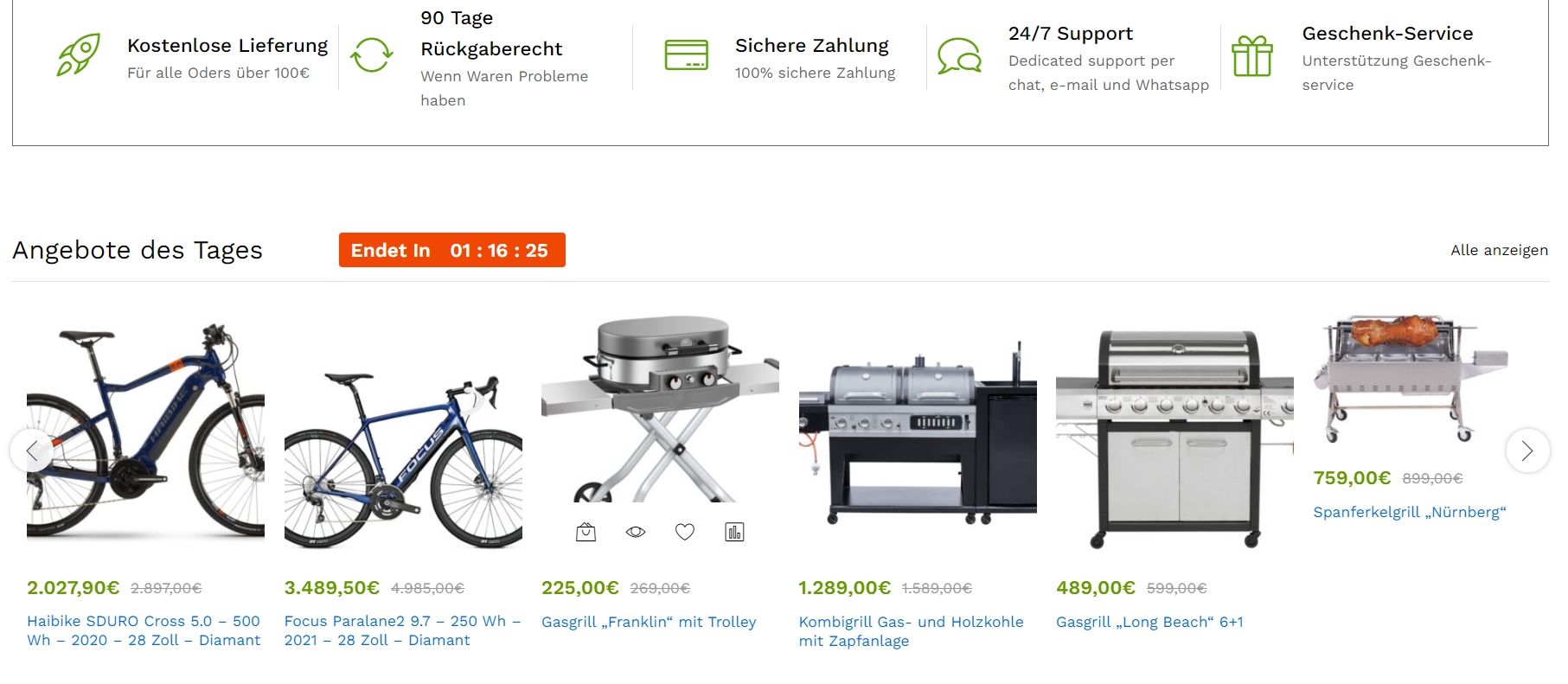Add Franklin gas grill to cart icon
This screenshot has width=1568, height=684.
pyautogui.click(x=586, y=532)
